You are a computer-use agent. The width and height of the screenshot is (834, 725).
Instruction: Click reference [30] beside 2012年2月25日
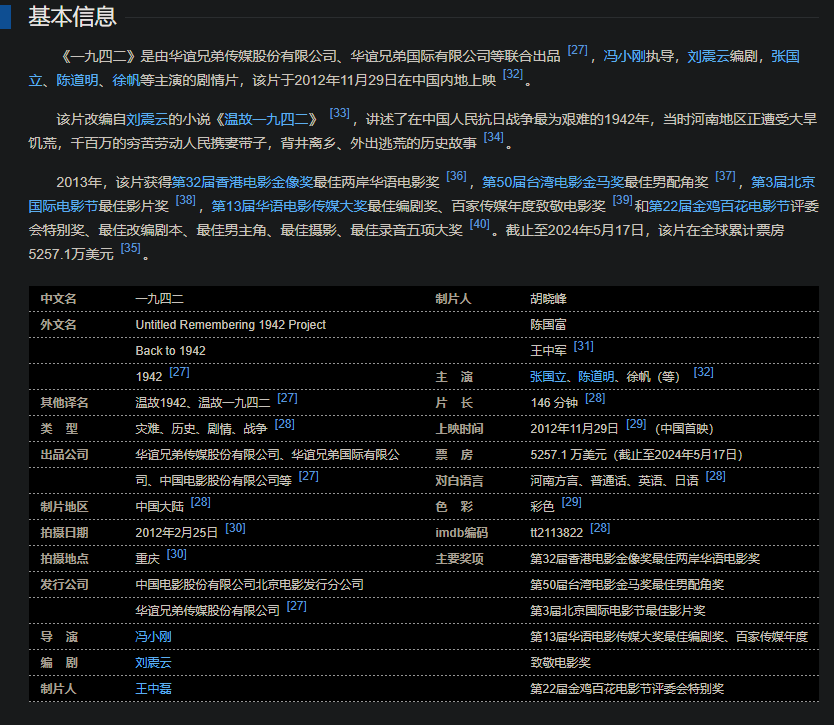point(235,527)
